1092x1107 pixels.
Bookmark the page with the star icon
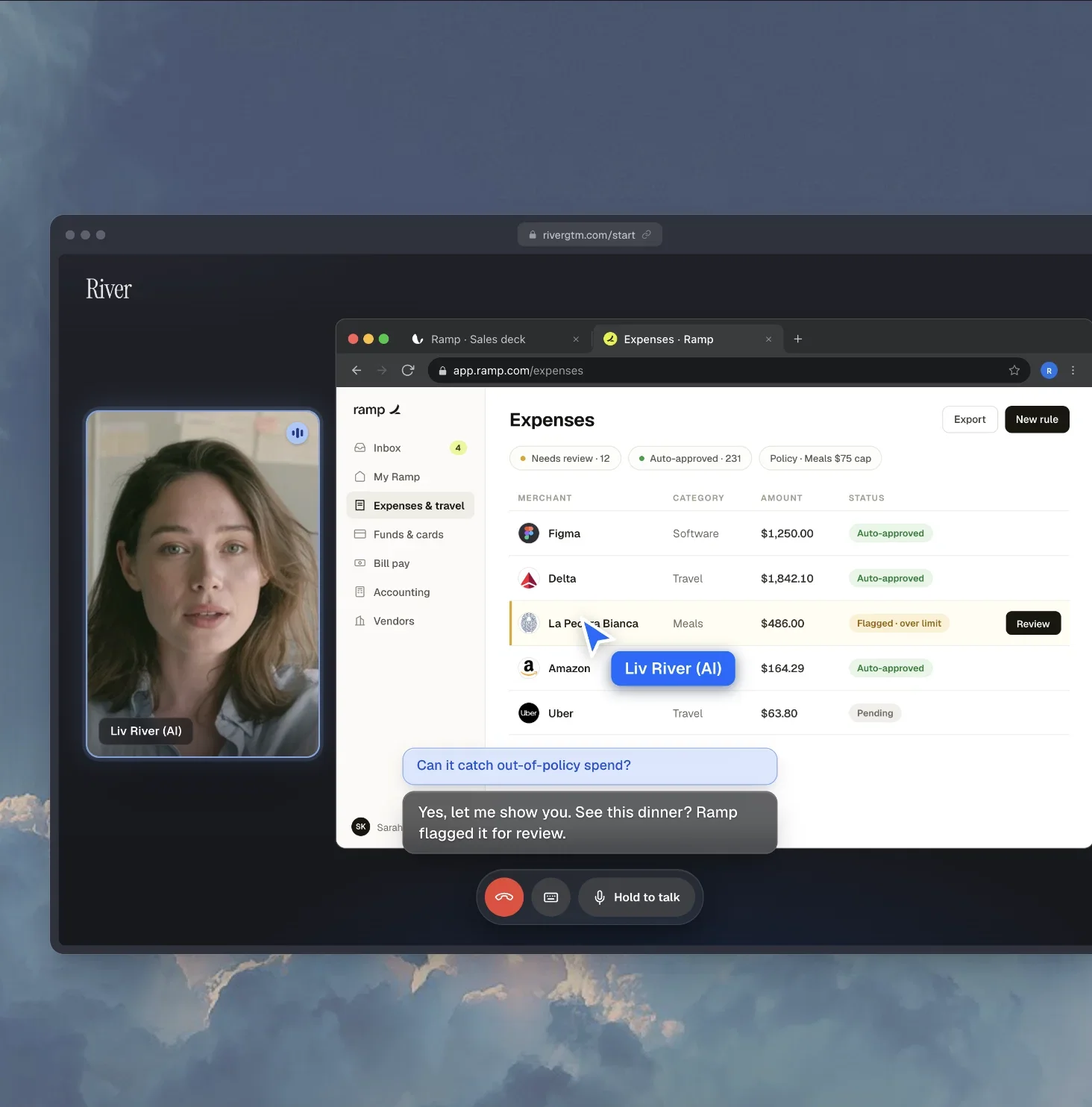click(x=1014, y=370)
